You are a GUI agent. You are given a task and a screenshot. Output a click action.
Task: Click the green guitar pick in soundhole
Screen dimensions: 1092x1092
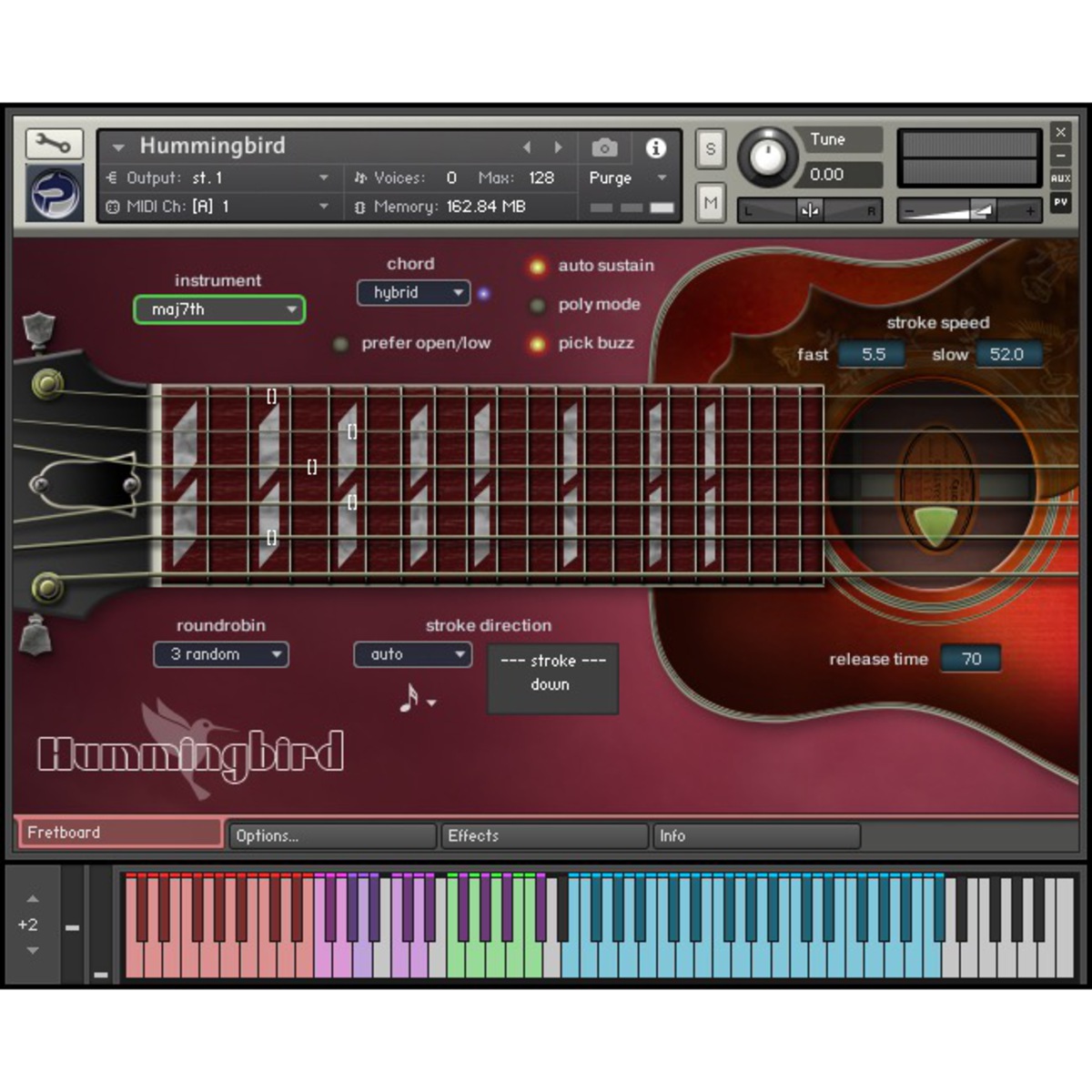pyautogui.click(x=935, y=526)
